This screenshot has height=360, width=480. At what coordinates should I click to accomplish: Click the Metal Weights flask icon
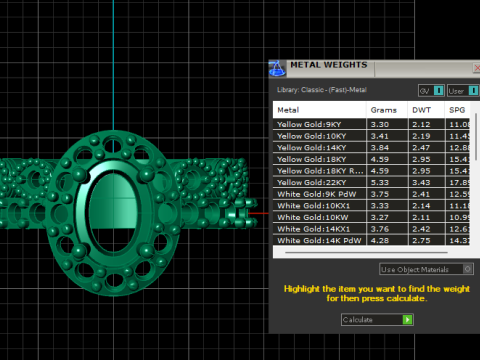[277, 68]
